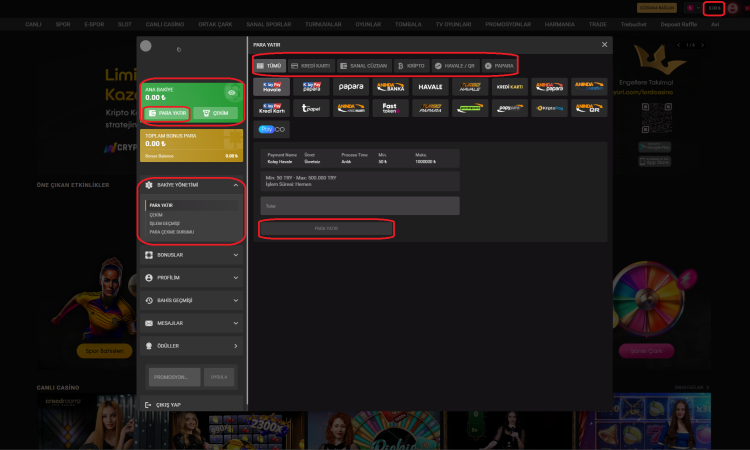This screenshot has width=750, height=450.
Task: Apply promo code with Uygula button
Action: point(219,377)
